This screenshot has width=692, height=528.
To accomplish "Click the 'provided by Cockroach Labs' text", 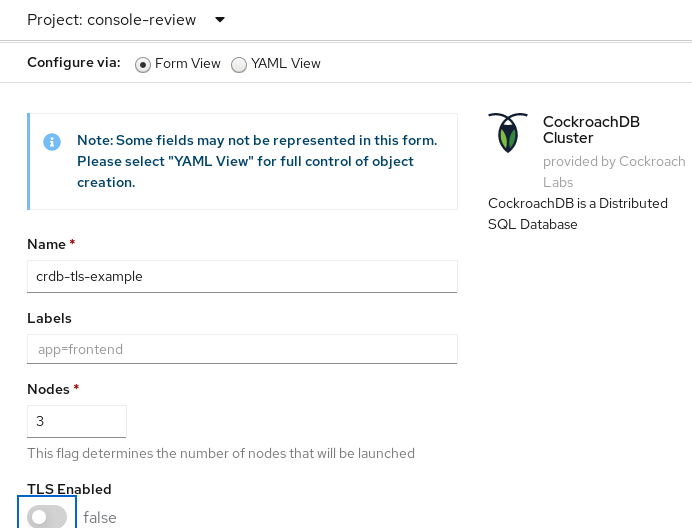I will click(614, 170).
